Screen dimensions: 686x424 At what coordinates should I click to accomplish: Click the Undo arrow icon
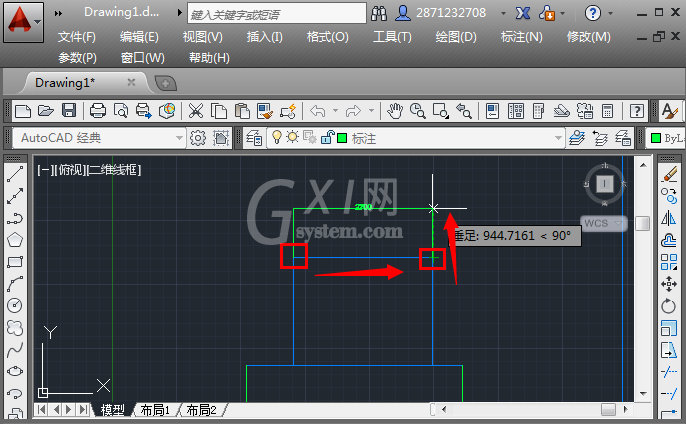click(x=318, y=111)
